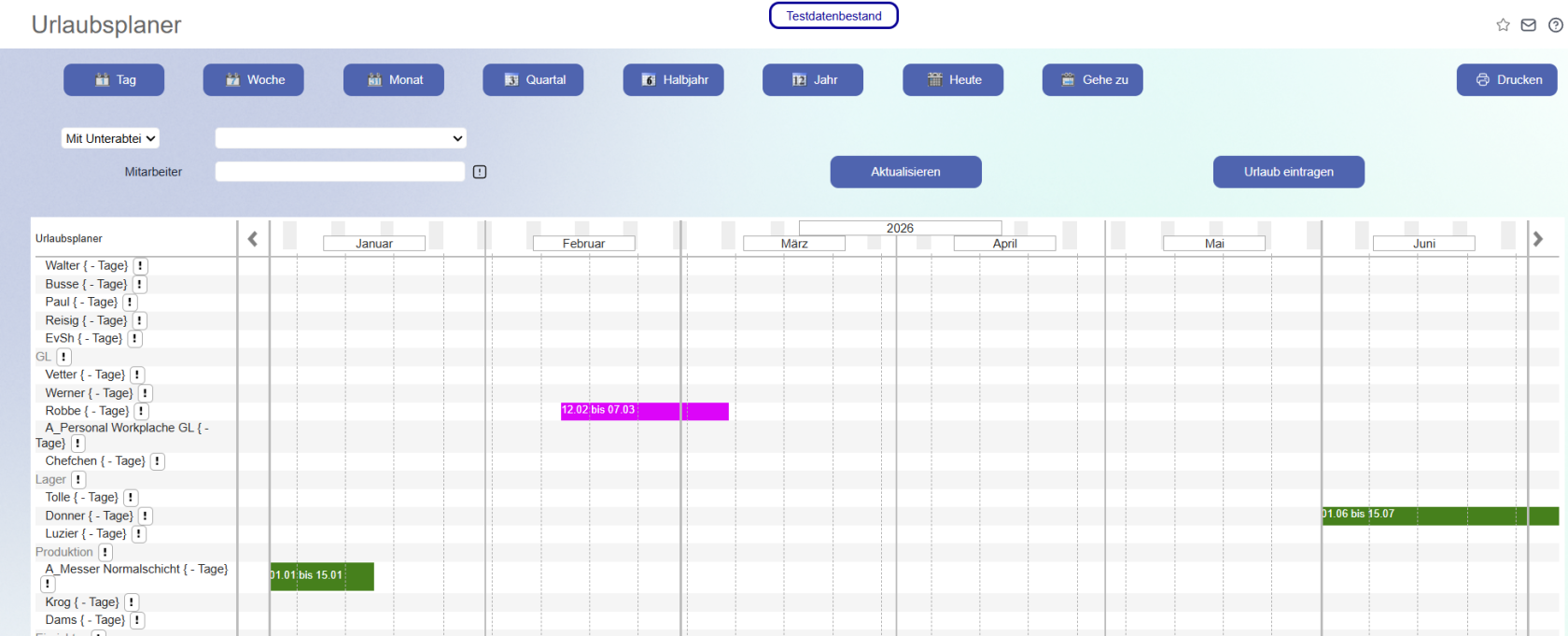This screenshot has height=636, width=1568.
Task: Click the info icon next to Werner
Action: (x=146, y=393)
